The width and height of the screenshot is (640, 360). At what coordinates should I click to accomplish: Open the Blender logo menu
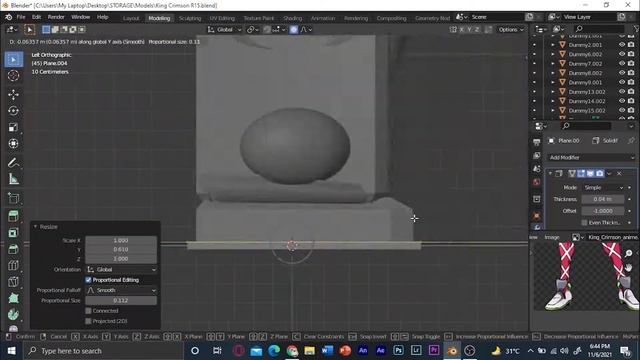pos(8,17)
